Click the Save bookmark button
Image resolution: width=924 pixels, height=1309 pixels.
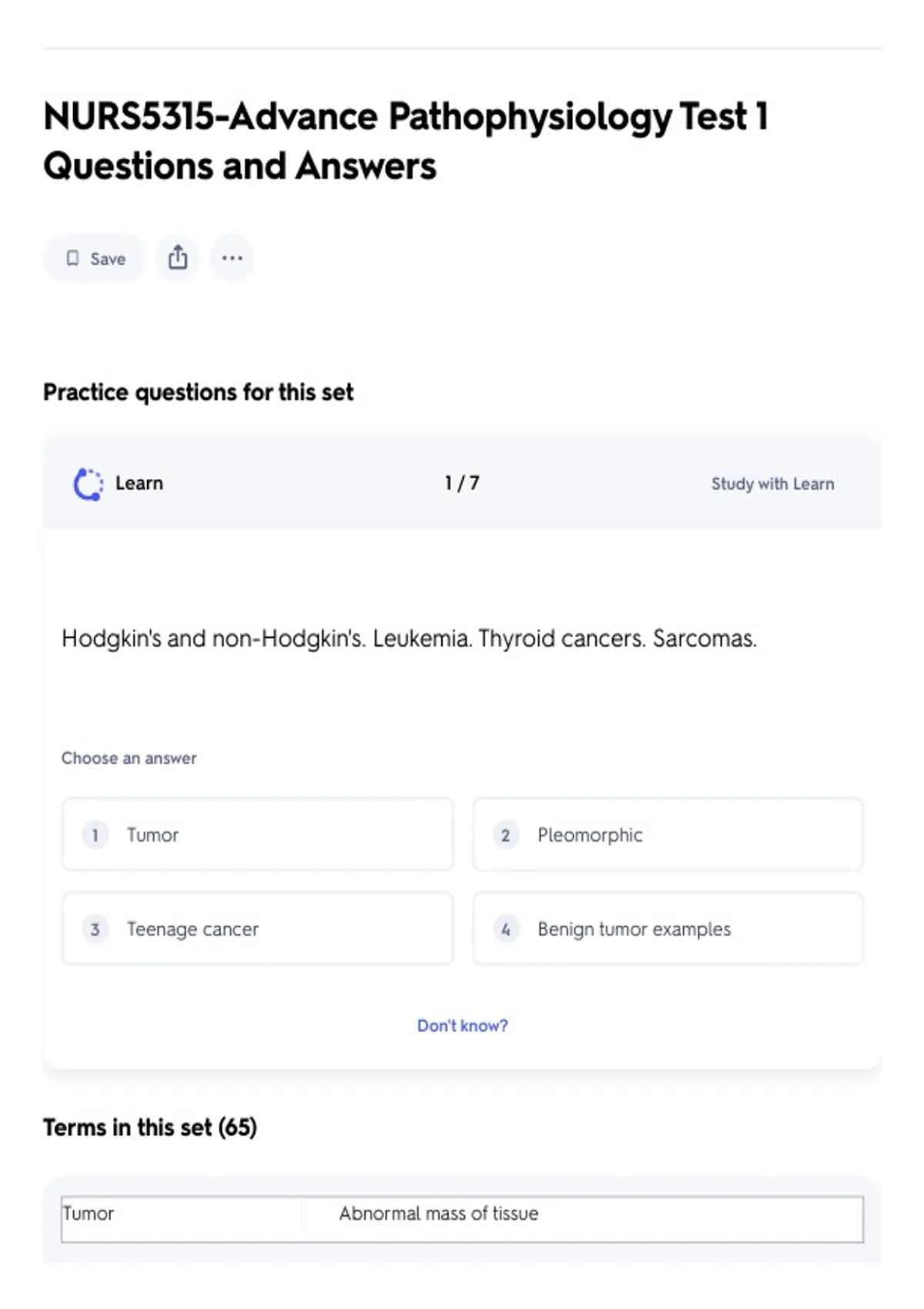(x=94, y=259)
